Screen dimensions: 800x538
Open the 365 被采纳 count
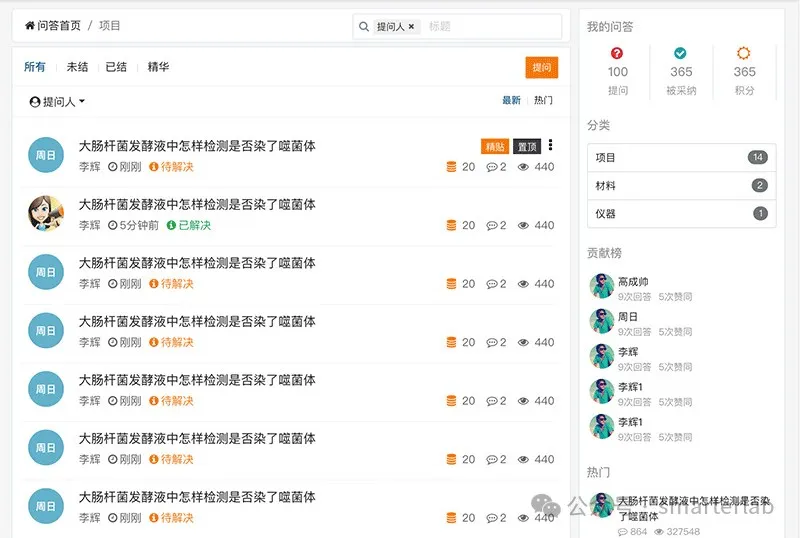681,72
